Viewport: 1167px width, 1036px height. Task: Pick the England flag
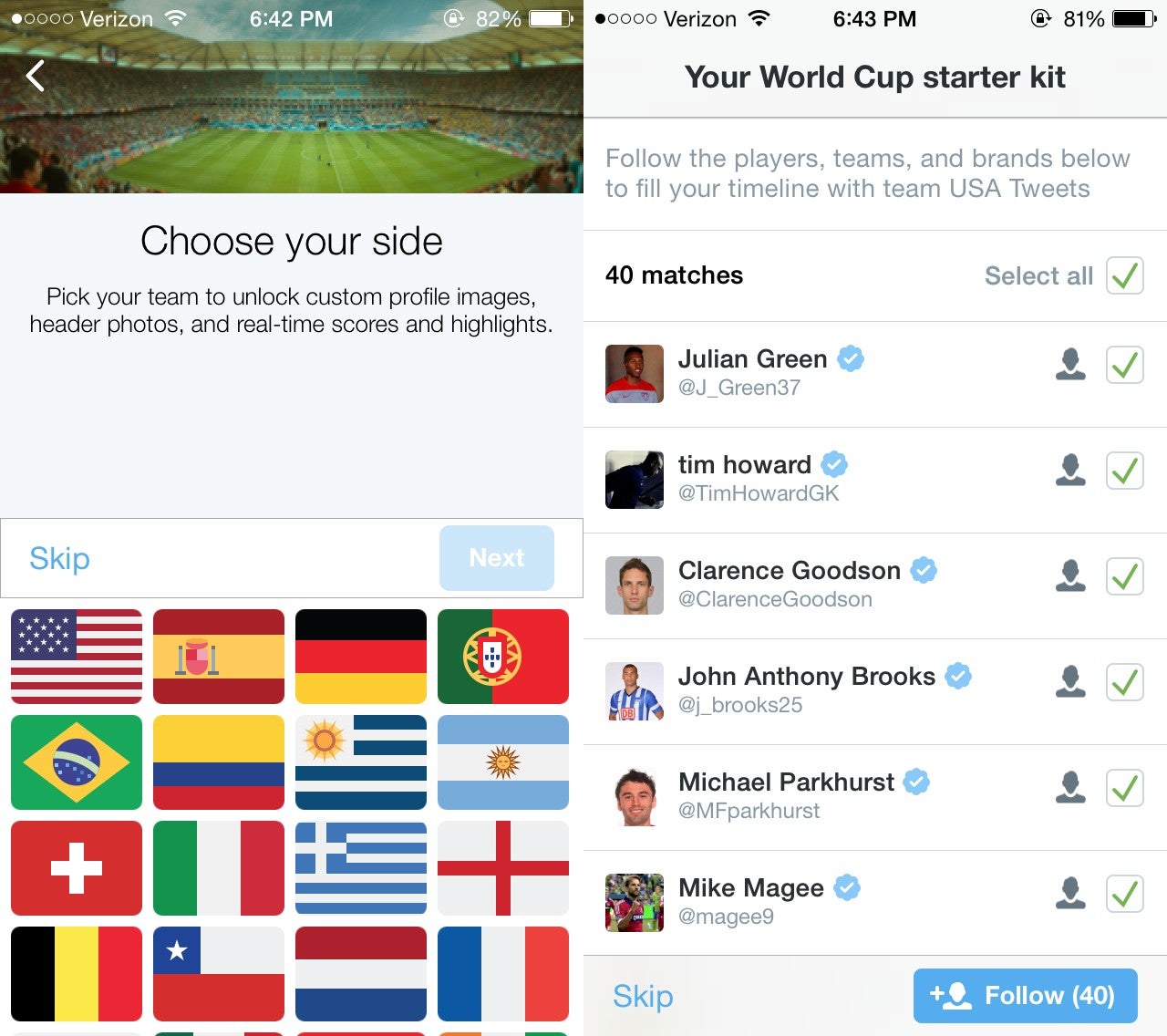(503, 868)
